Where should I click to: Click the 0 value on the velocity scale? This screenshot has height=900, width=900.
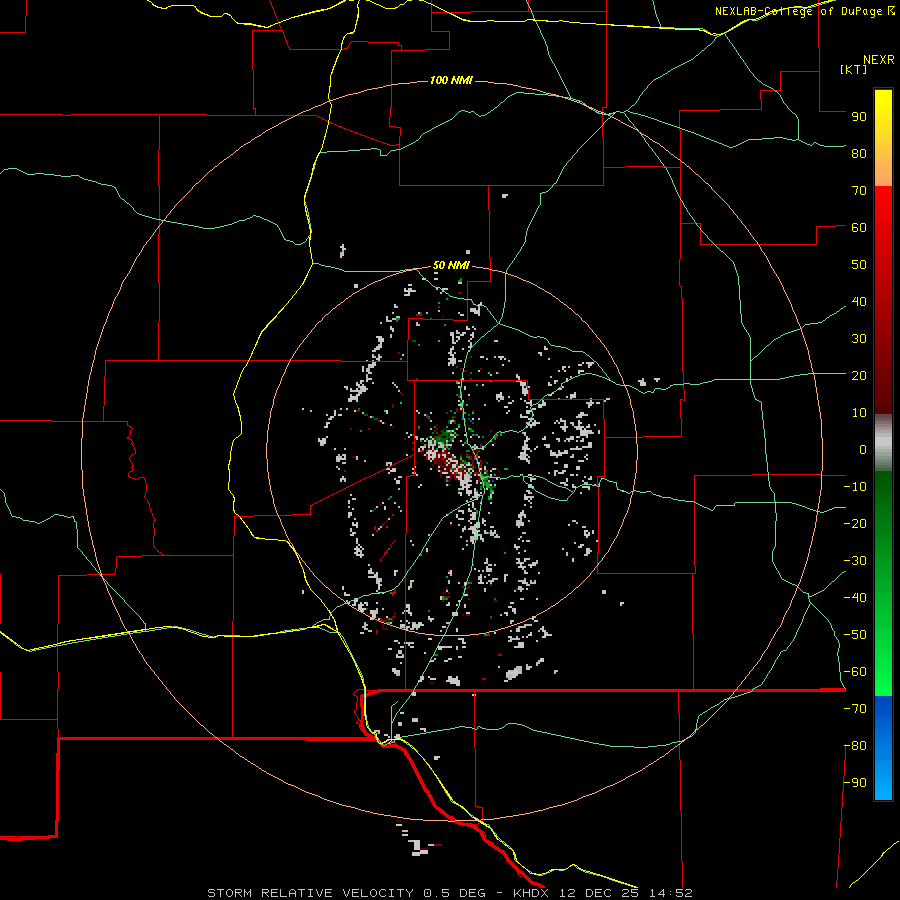point(863,449)
